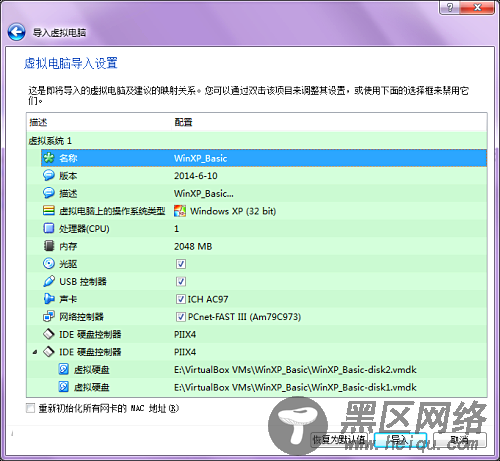Select the WinXP_Basic-disk1.vmdk path
500x461 pixels.
coord(295,387)
